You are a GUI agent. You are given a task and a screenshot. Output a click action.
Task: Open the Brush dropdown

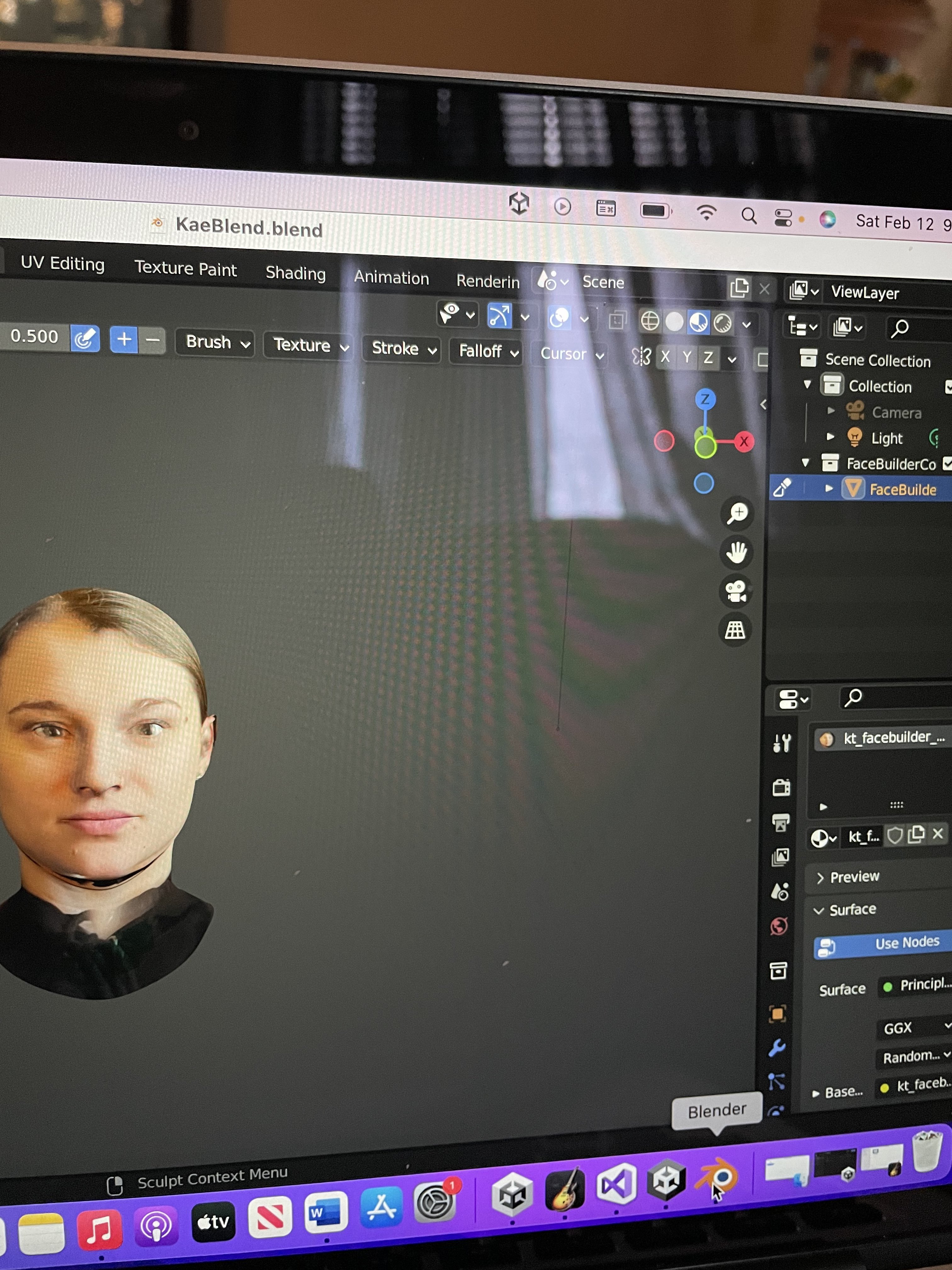coord(215,343)
